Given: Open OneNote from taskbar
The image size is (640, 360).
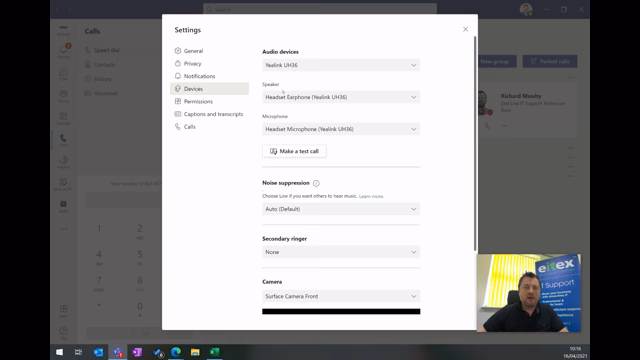Looking at the screenshot, I should pos(137,352).
